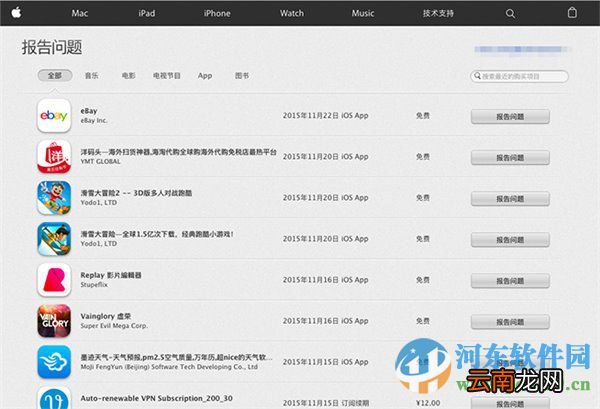The height and width of the screenshot is (409, 600).
Task: Click the 滑雪大冒险 全球1.5亿次下载 app icon
Action: (54, 239)
